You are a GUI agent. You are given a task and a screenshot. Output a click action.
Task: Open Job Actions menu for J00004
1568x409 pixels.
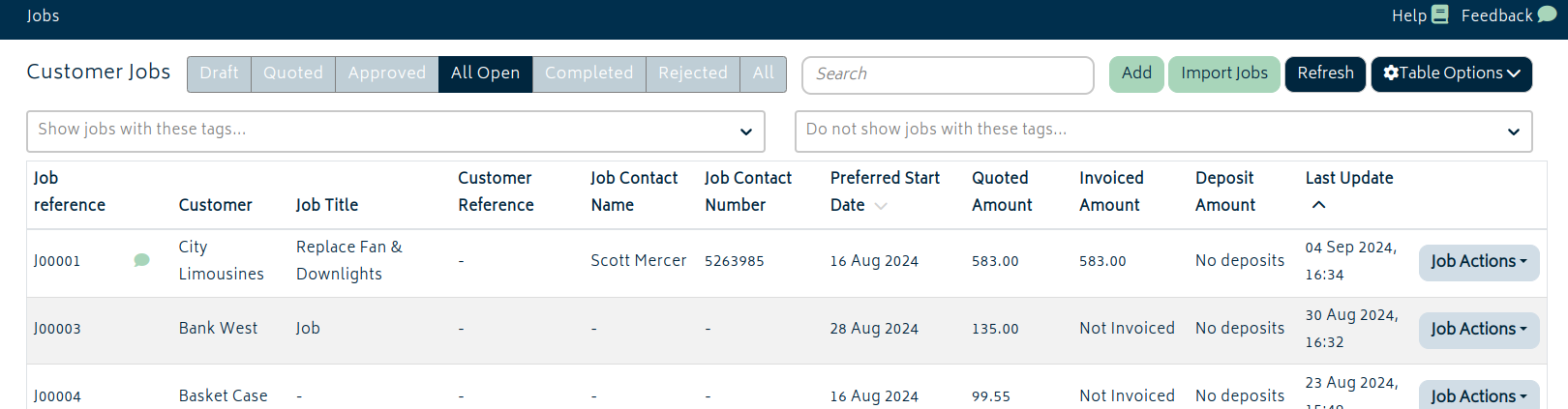[x=1479, y=394]
